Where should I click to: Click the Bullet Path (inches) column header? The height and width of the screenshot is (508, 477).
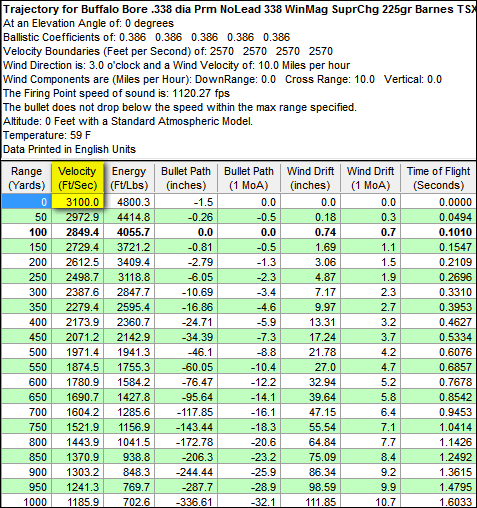186,178
